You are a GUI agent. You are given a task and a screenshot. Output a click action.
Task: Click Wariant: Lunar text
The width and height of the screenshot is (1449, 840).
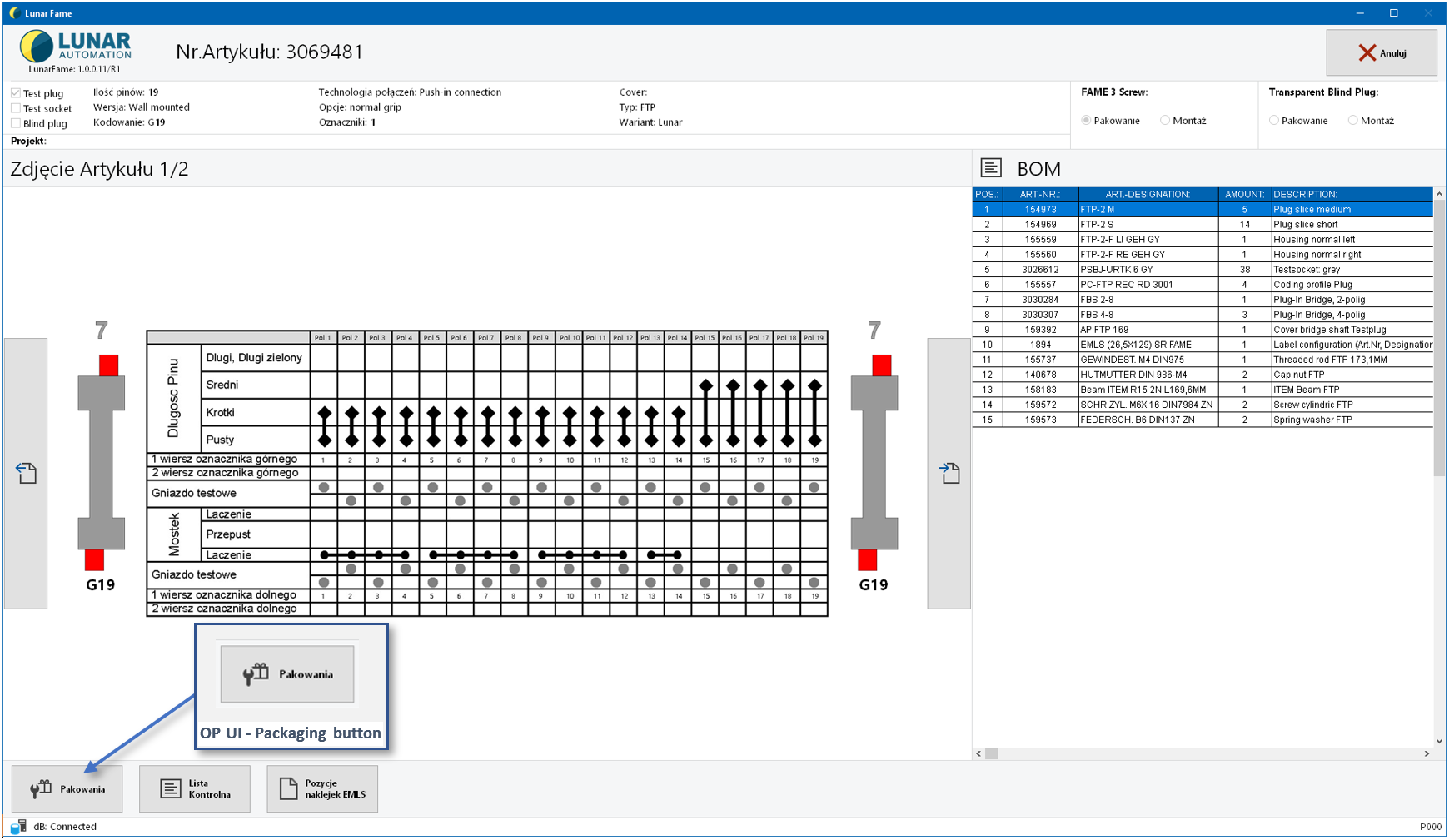[650, 122]
